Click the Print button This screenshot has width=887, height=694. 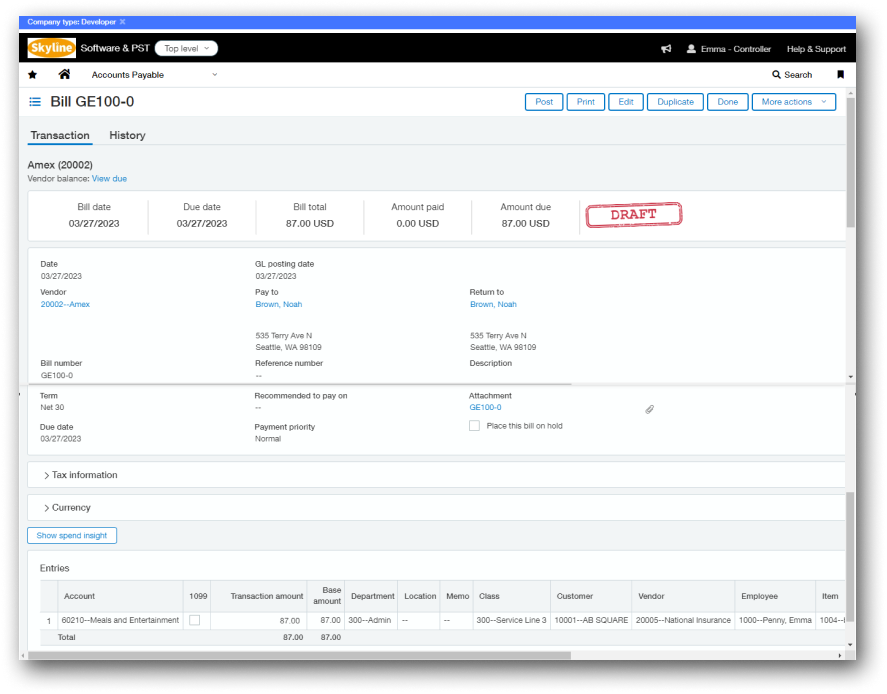585,102
